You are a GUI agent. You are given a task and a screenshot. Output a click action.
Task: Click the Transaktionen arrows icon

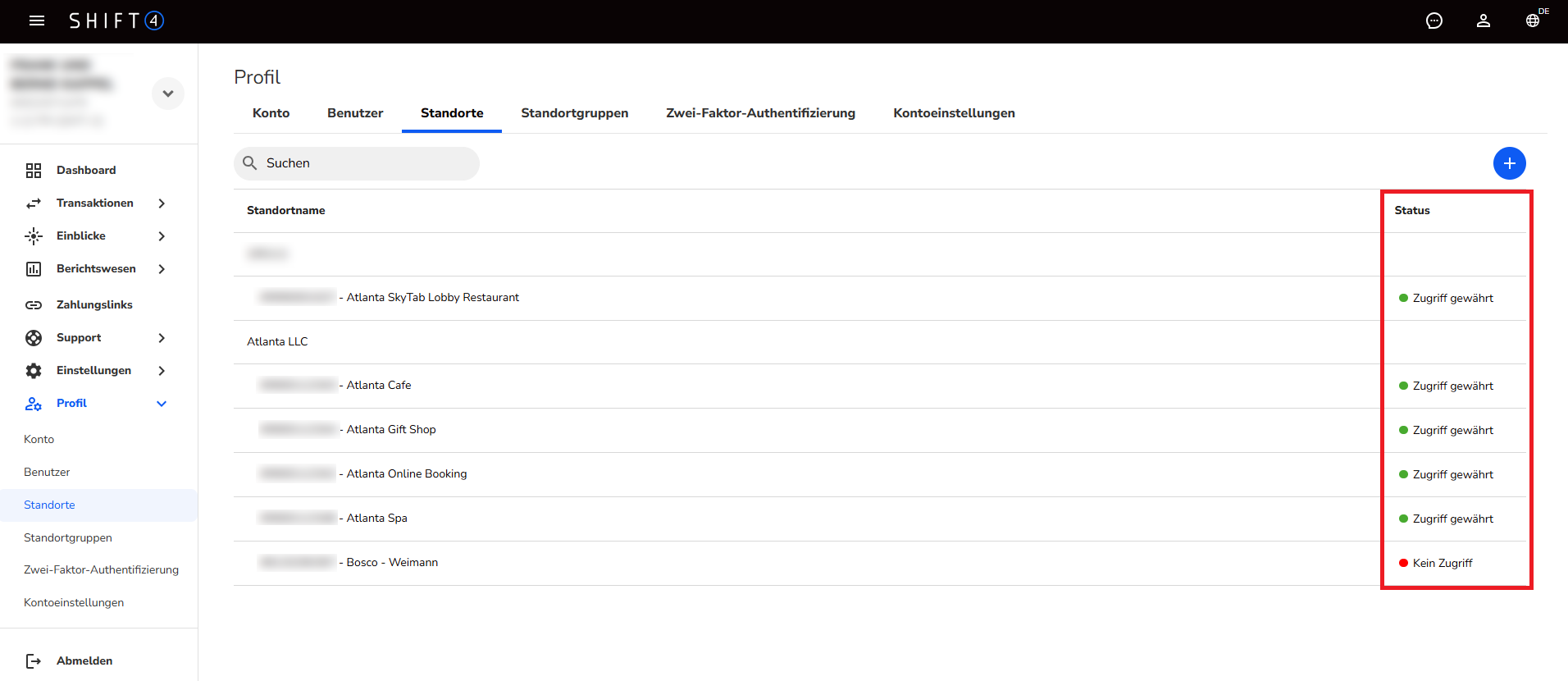tap(34, 203)
